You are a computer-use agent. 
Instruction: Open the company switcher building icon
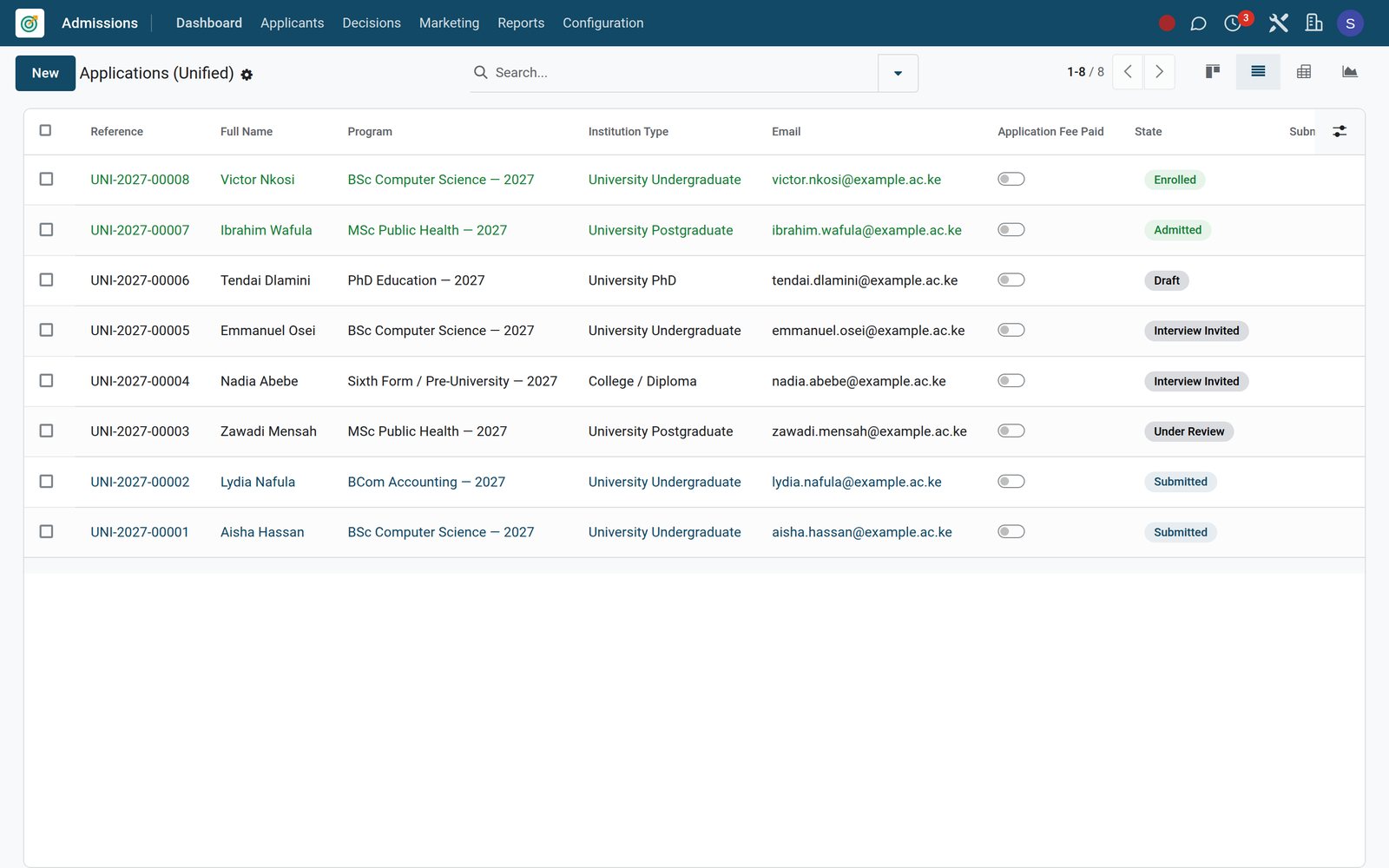coord(1313,23)
